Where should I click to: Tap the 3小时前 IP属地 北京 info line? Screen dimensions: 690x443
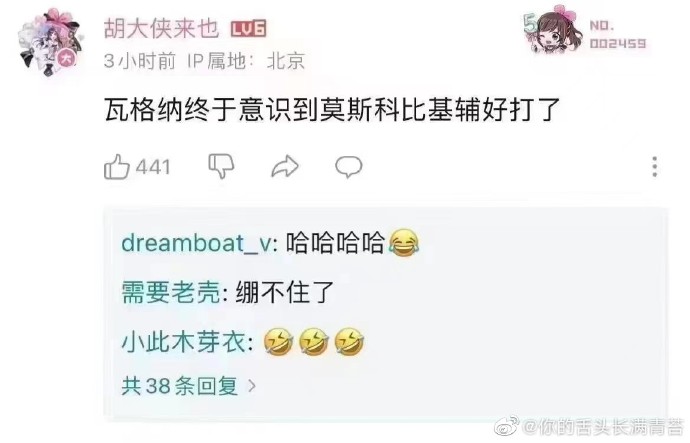(204, 61)
